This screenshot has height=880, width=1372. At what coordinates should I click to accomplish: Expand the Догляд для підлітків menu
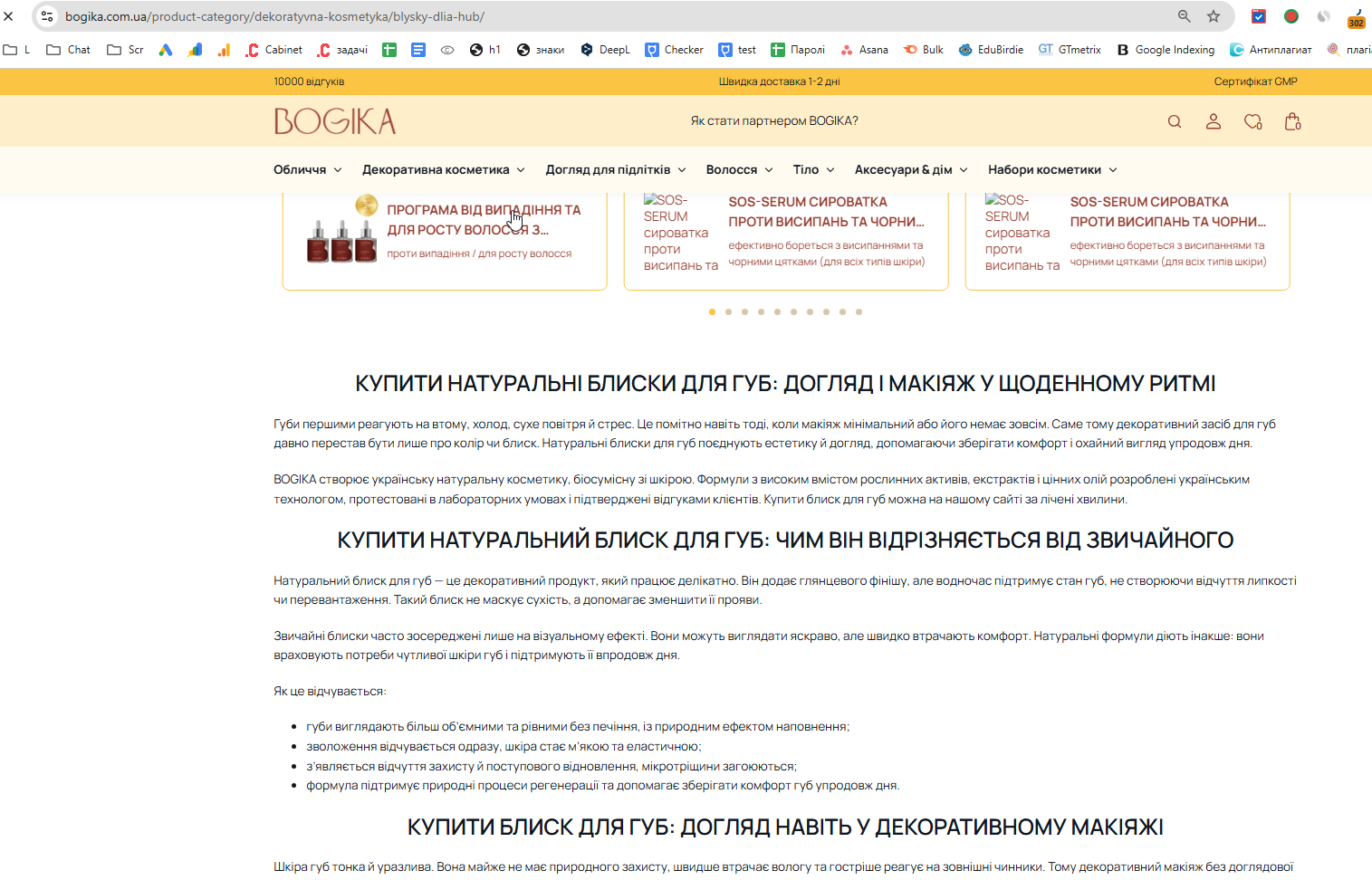point(616,169)
